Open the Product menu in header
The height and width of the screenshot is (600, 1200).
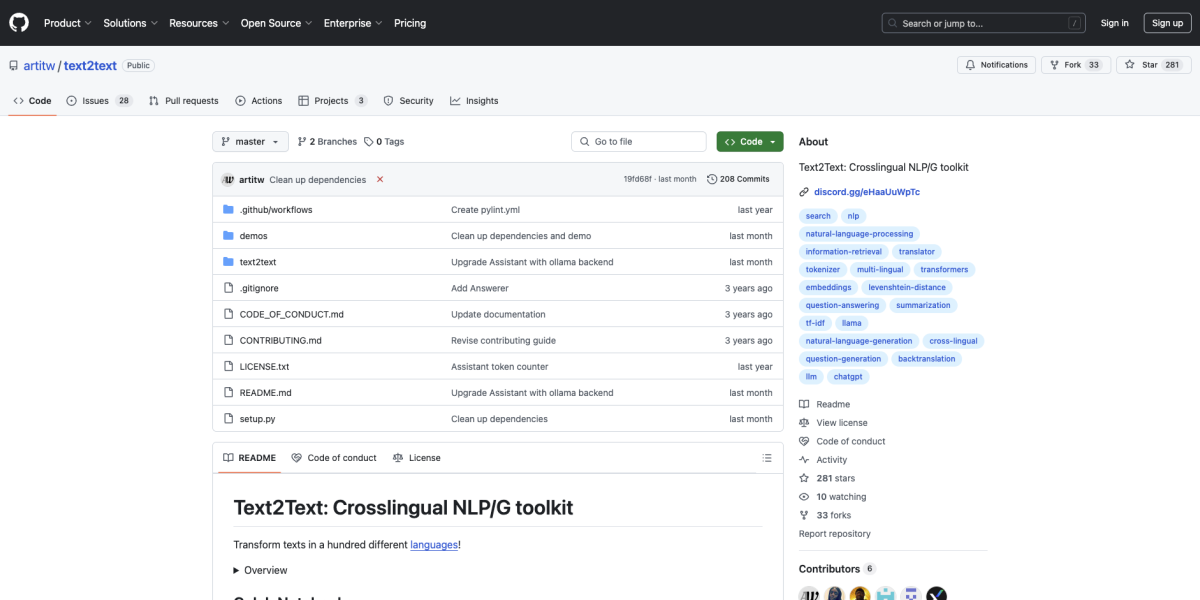click(67, 23)
